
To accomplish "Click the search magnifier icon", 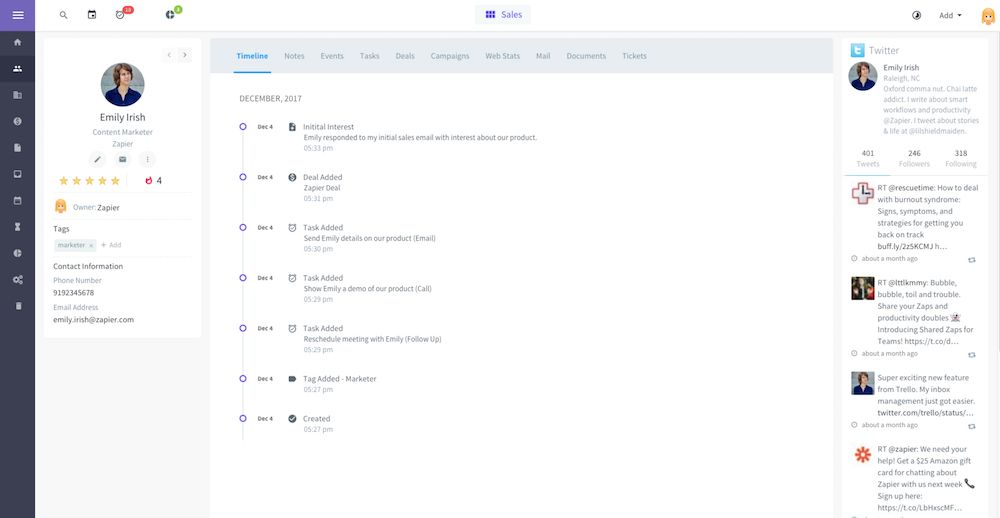I will [64, 15].
